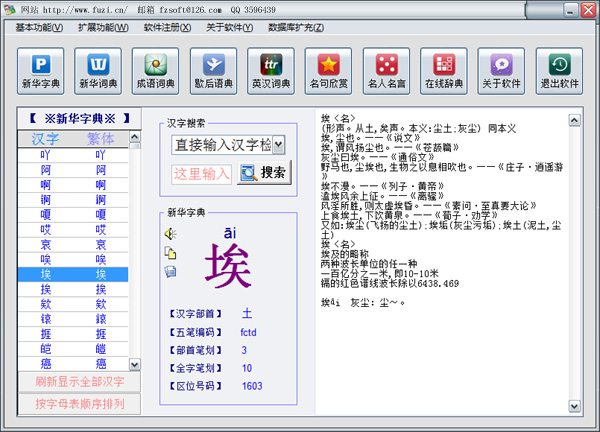
Task: Click the ※新华字典※ panel header
Action: coord(79,119)
